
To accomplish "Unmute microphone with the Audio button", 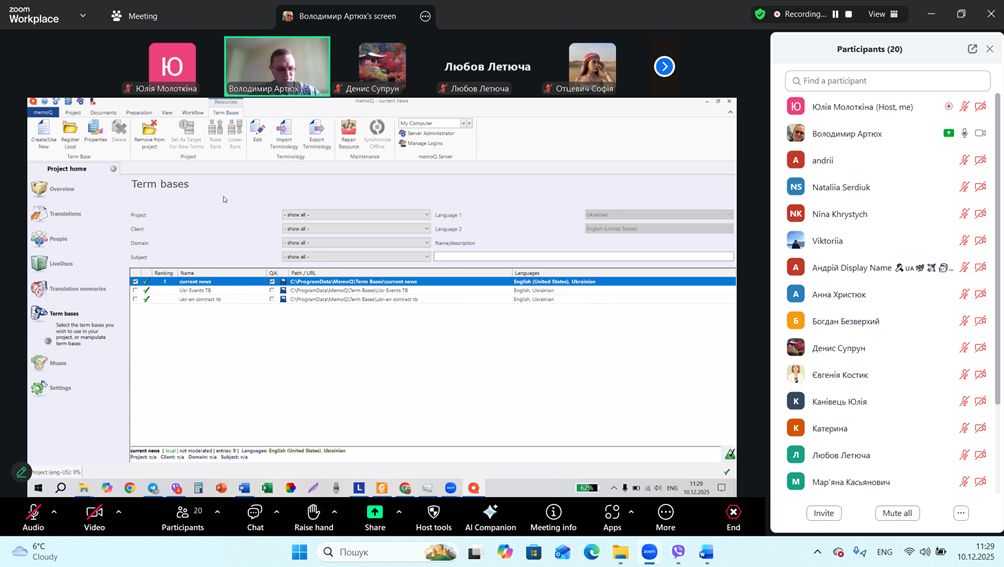I will (x=33, y=512).
